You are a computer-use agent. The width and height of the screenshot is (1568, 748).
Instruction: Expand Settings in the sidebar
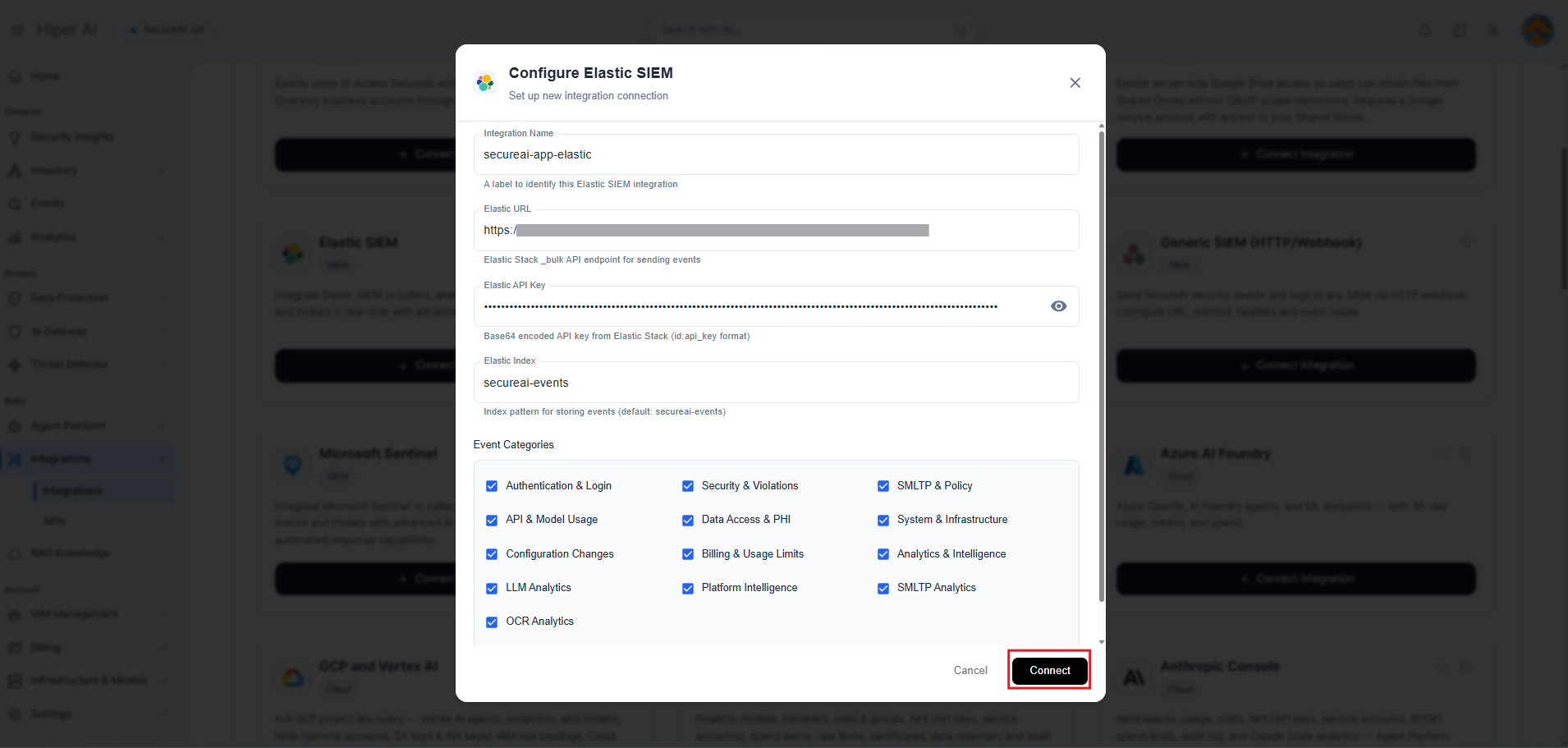click(88, 714)
